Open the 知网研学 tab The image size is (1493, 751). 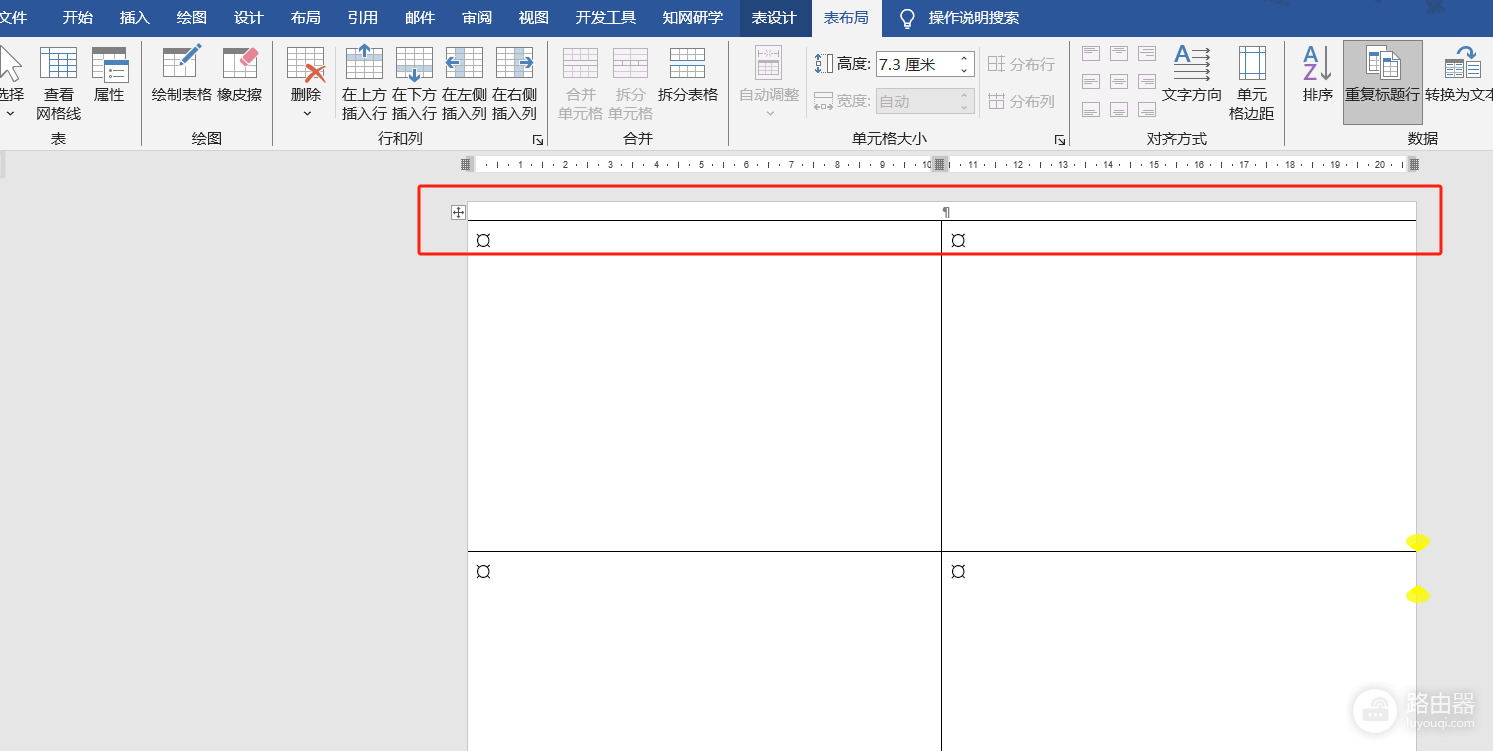[x=692, y=18]
